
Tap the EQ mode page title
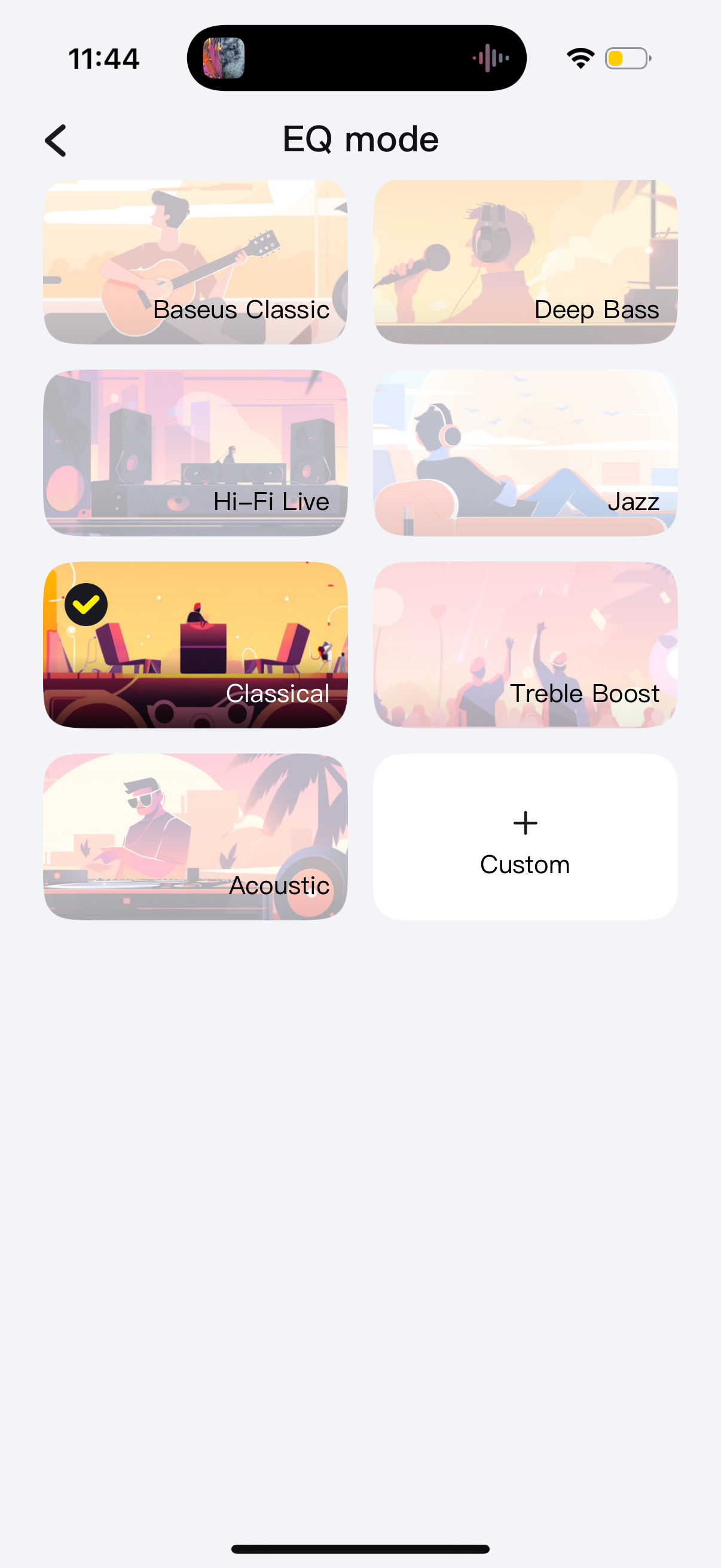point(360,139)
